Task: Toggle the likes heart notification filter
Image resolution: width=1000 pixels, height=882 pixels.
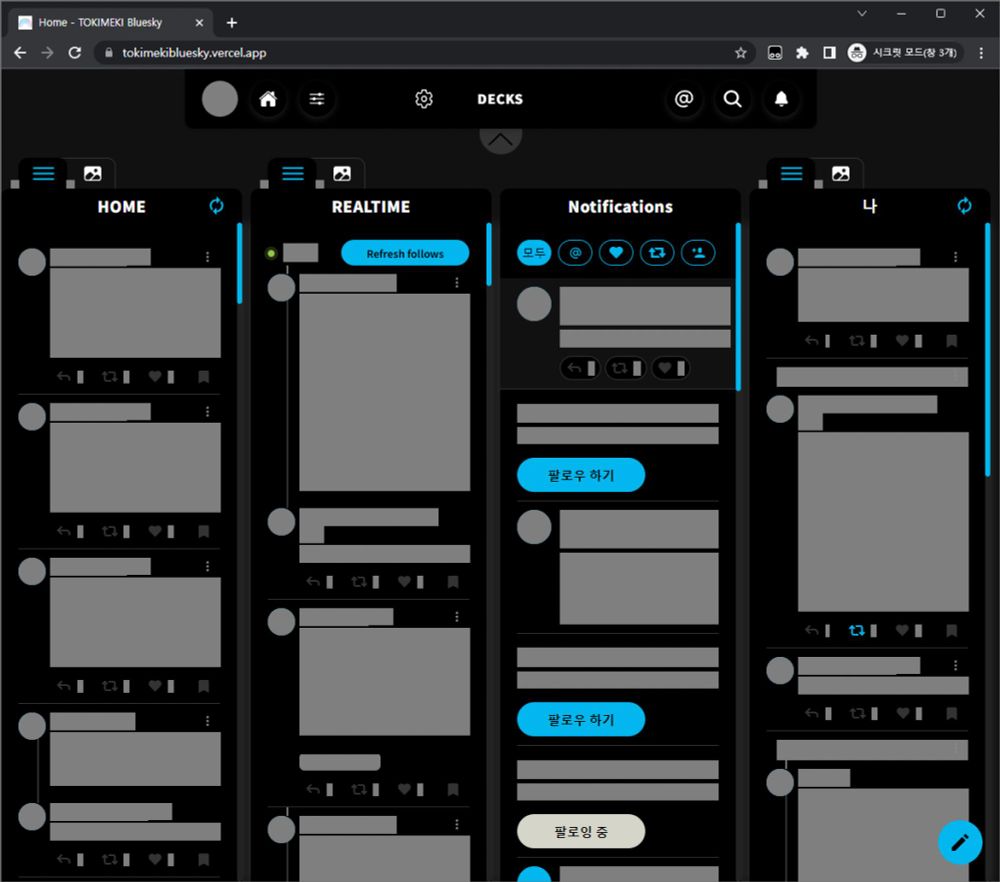Action: (x=615, y=253)
